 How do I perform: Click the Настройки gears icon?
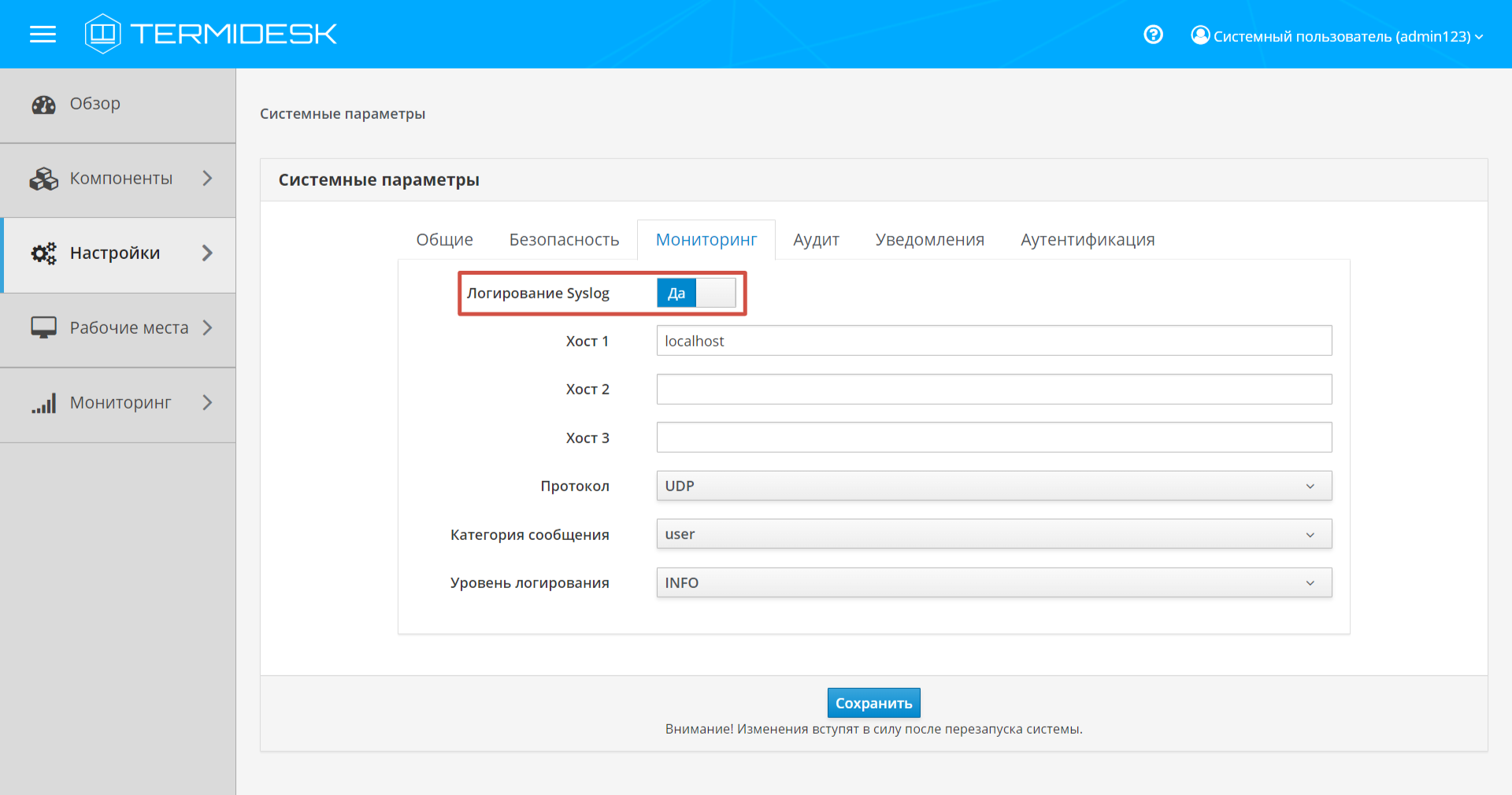pos(43,253)
